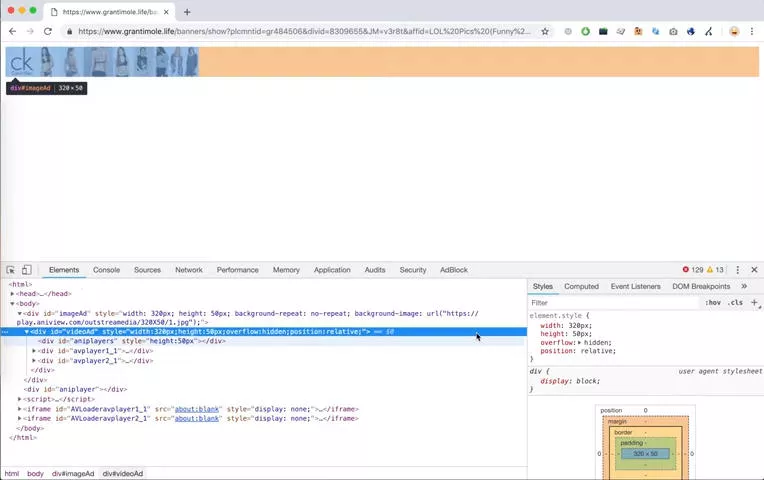
Task: Collapse the div videoAd node
Action: click(27, 331)
